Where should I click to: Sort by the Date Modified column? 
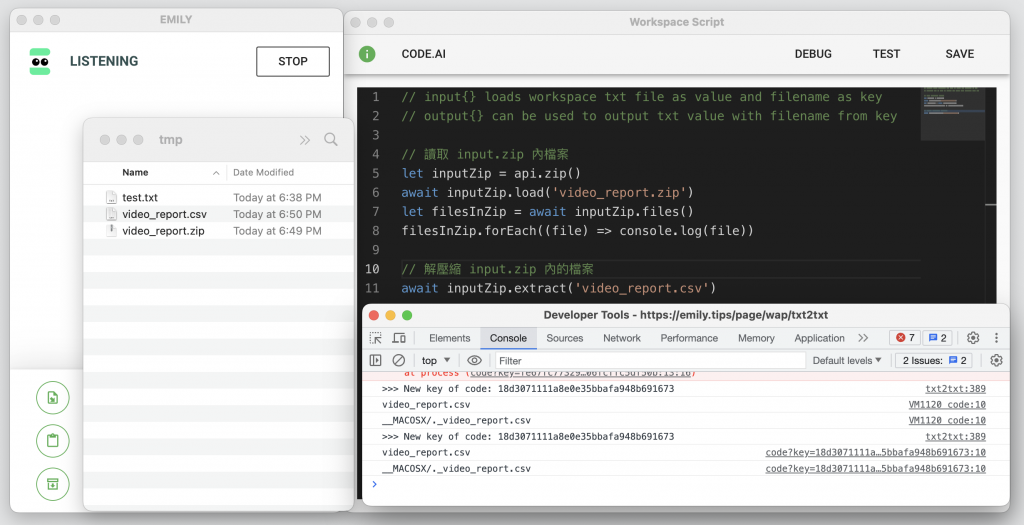tap(263, 172)
